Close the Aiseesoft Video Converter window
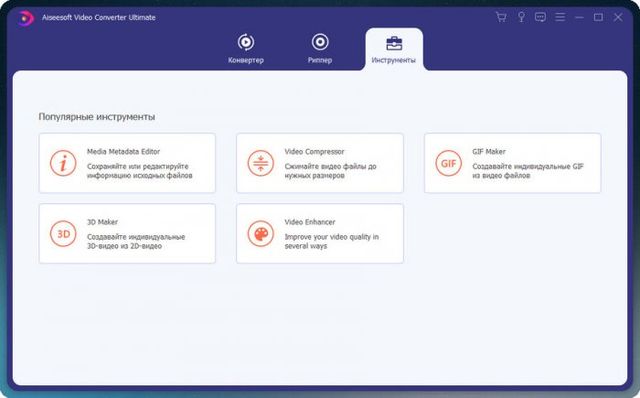 coord(618,17)
